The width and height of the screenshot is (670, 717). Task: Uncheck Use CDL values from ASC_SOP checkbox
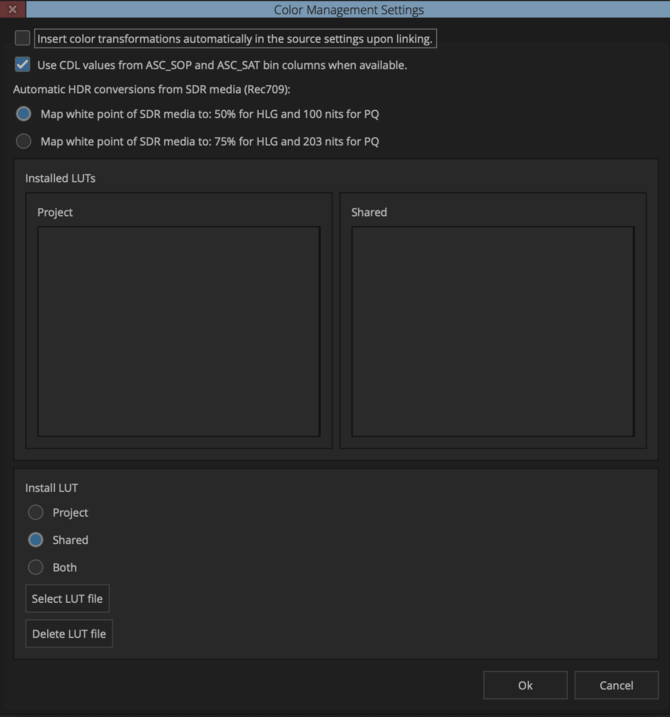click(22, 64)
